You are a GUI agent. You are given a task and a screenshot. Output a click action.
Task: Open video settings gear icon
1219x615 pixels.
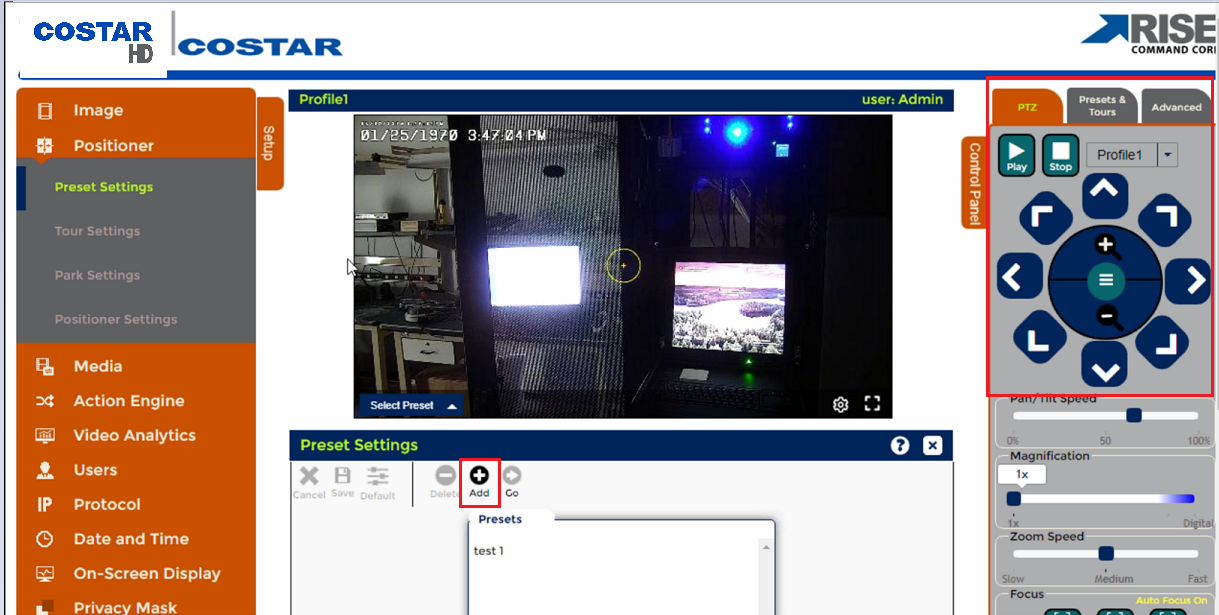pyautogui.click(x=841, y=404)
